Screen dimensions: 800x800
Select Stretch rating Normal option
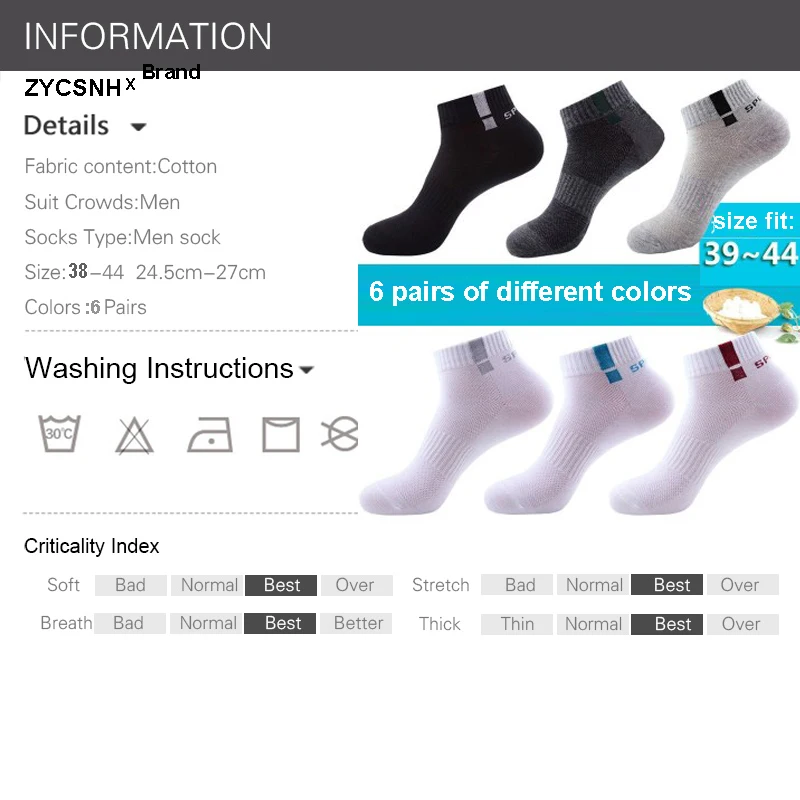point(594,585)
